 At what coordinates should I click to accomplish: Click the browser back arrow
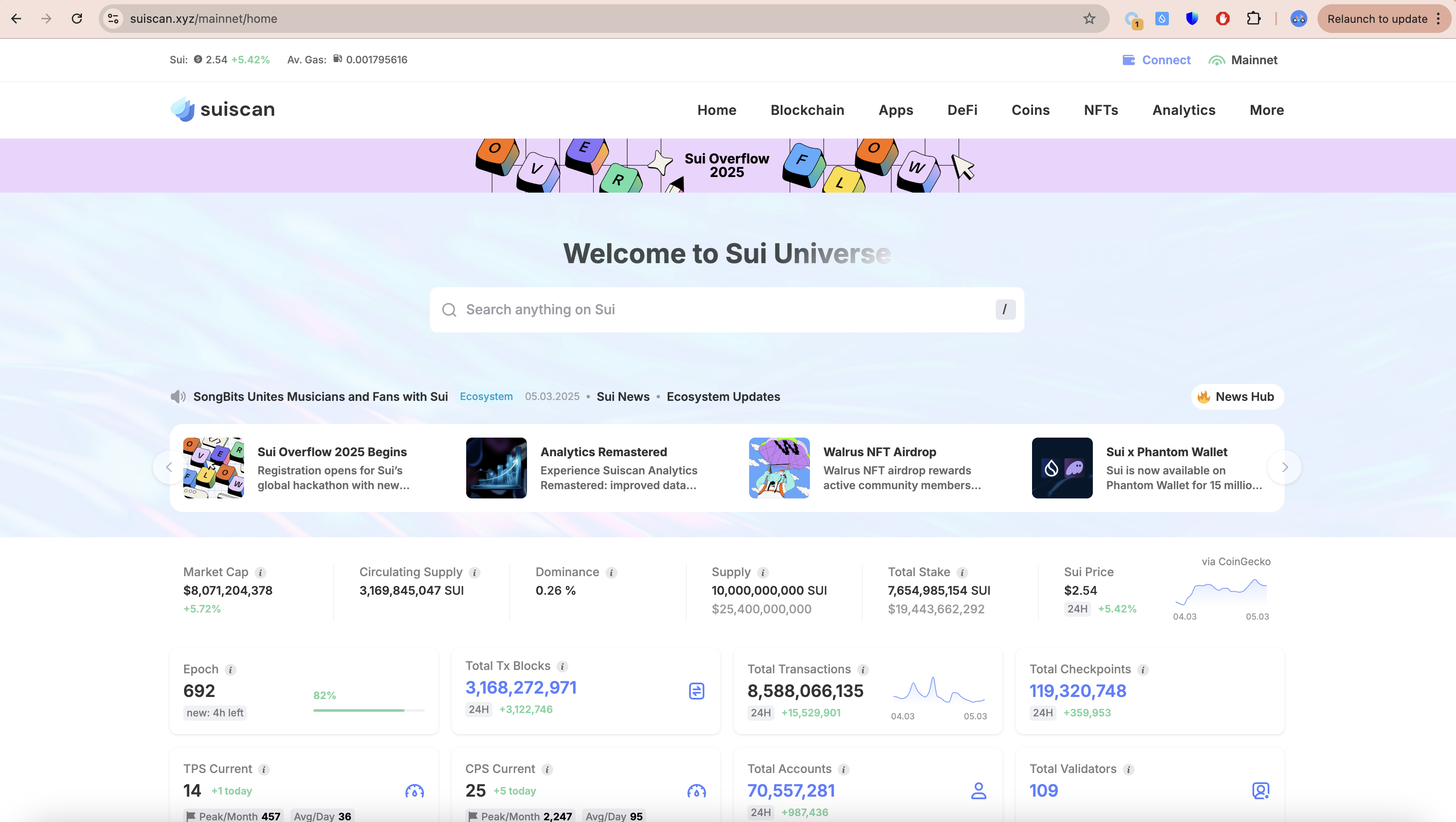click(x=16, y=19)
